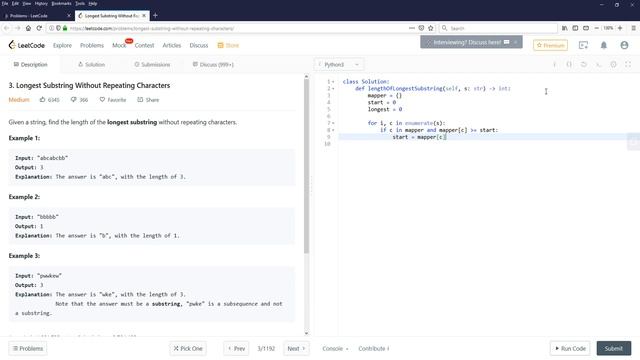The image size is (640, 360).
Task: Go to browser home page icon
Action: coord(28,28)
